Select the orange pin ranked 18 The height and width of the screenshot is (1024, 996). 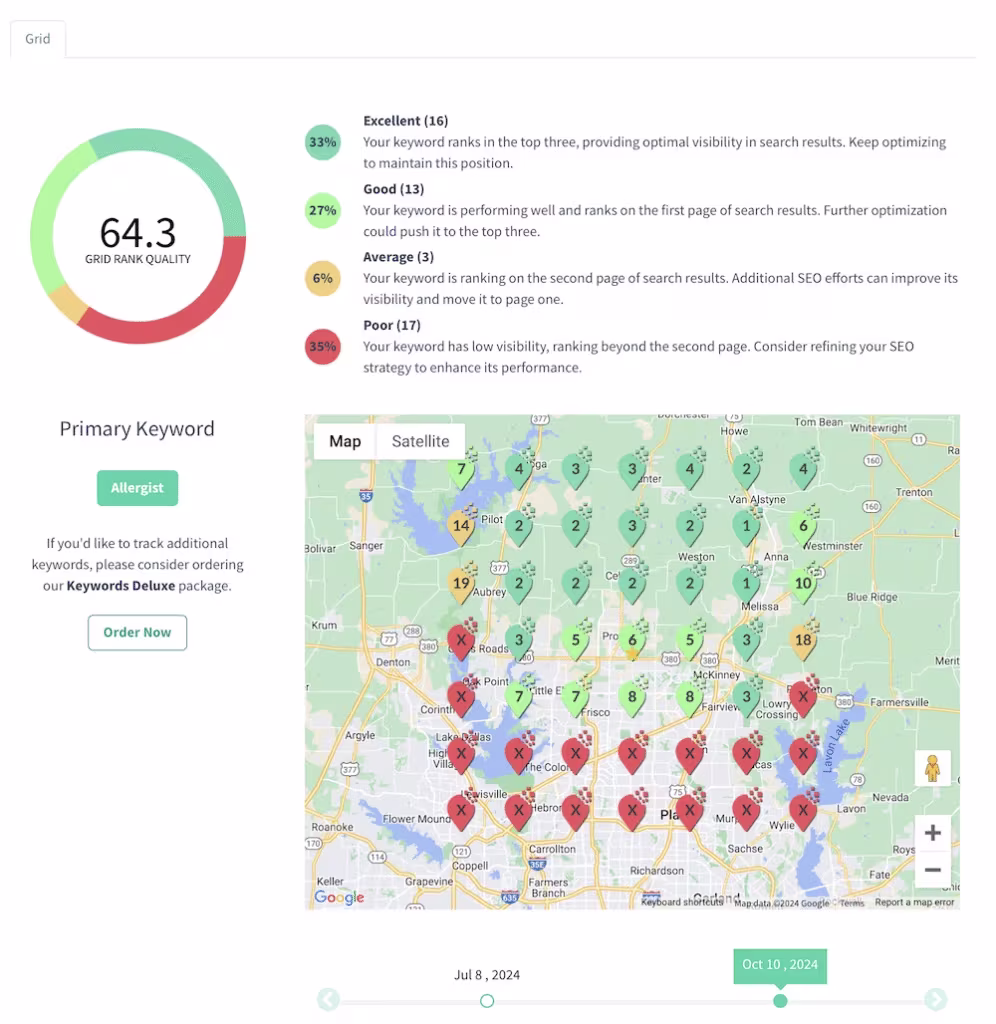click(x=803, y=641)
